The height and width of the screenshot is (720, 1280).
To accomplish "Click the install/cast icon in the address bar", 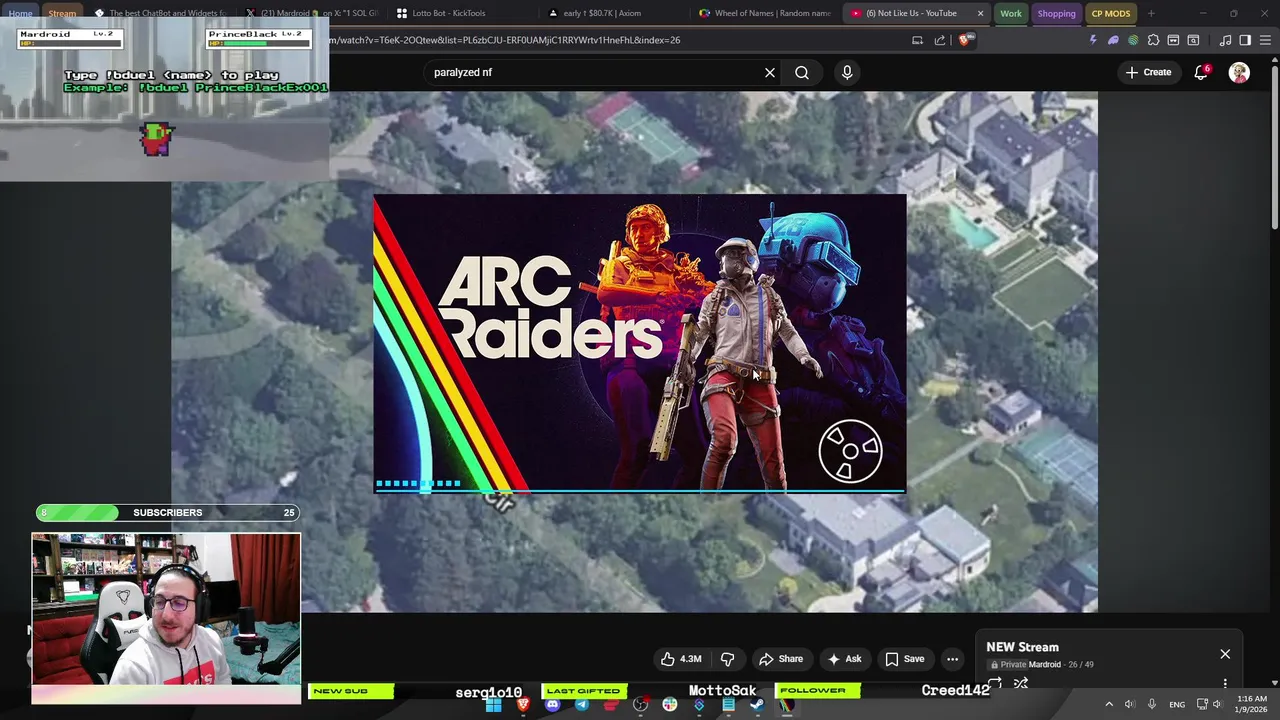I will [x=917, y=40].
